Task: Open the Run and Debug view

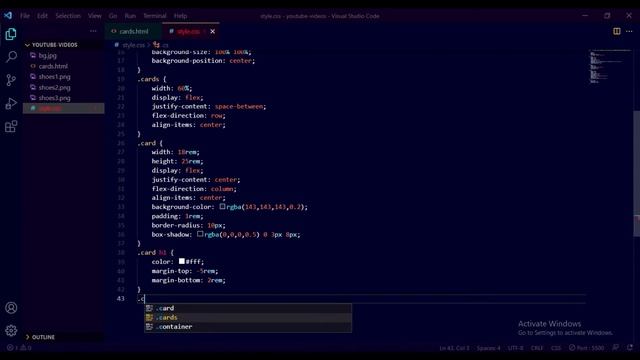Action: tap(11, 103)
